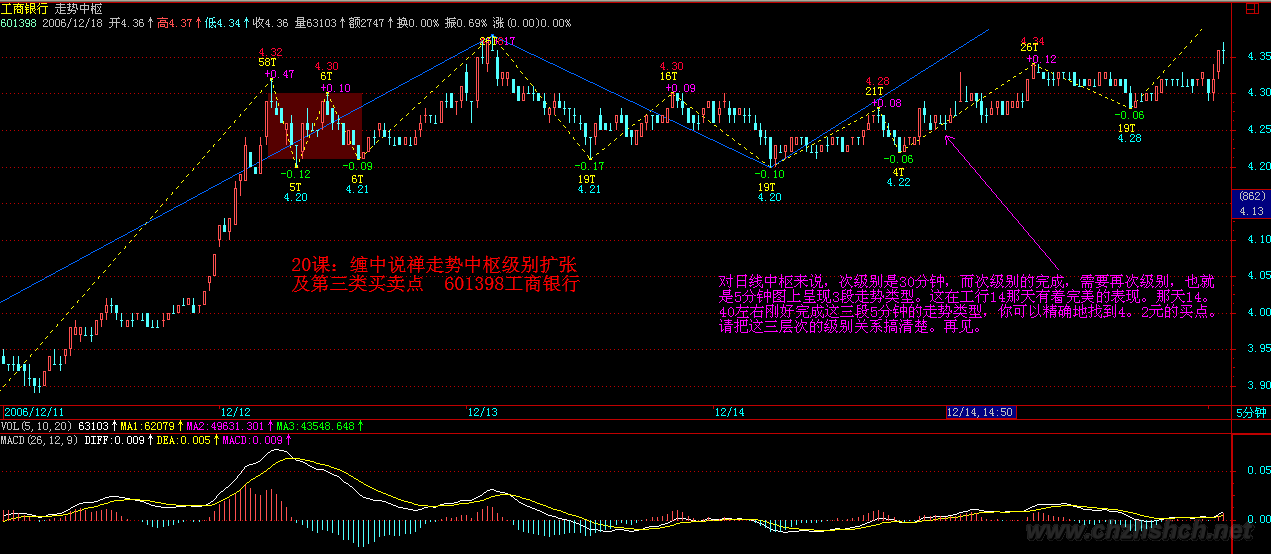Click the 2006/12/11 date on the time axis

(x=34, y=411)
